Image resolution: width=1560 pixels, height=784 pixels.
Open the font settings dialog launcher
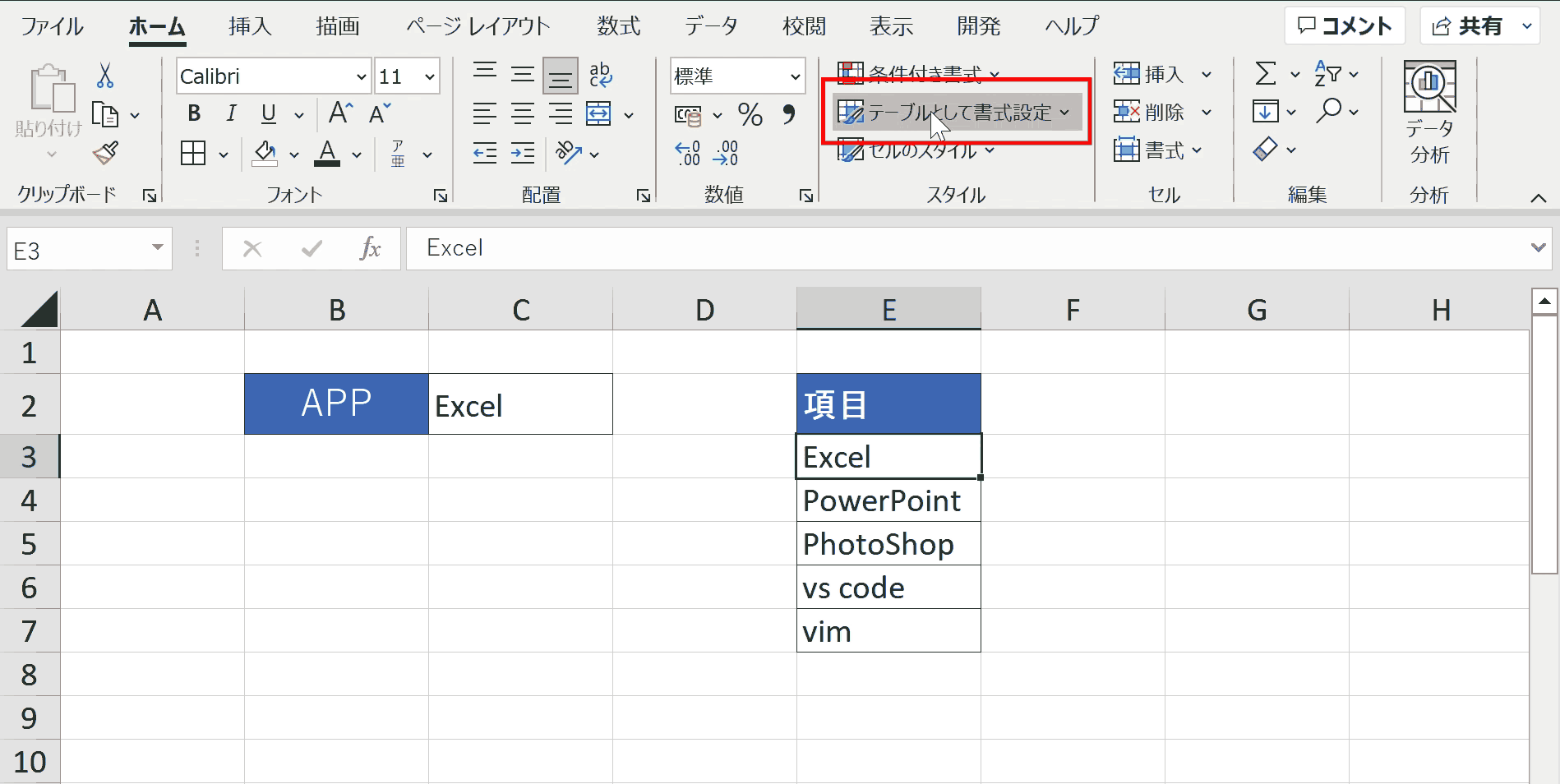[441, 196]
